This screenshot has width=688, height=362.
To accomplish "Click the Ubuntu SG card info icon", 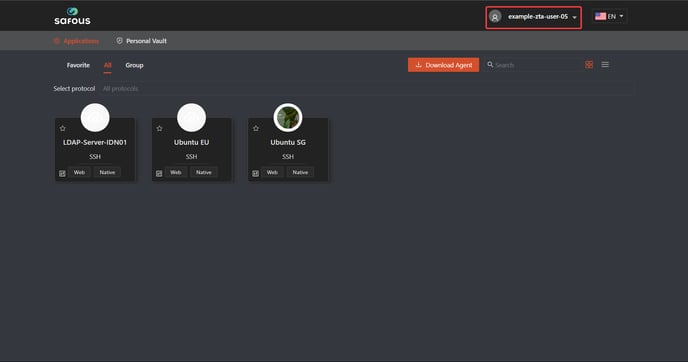I will tap(255, 174).
